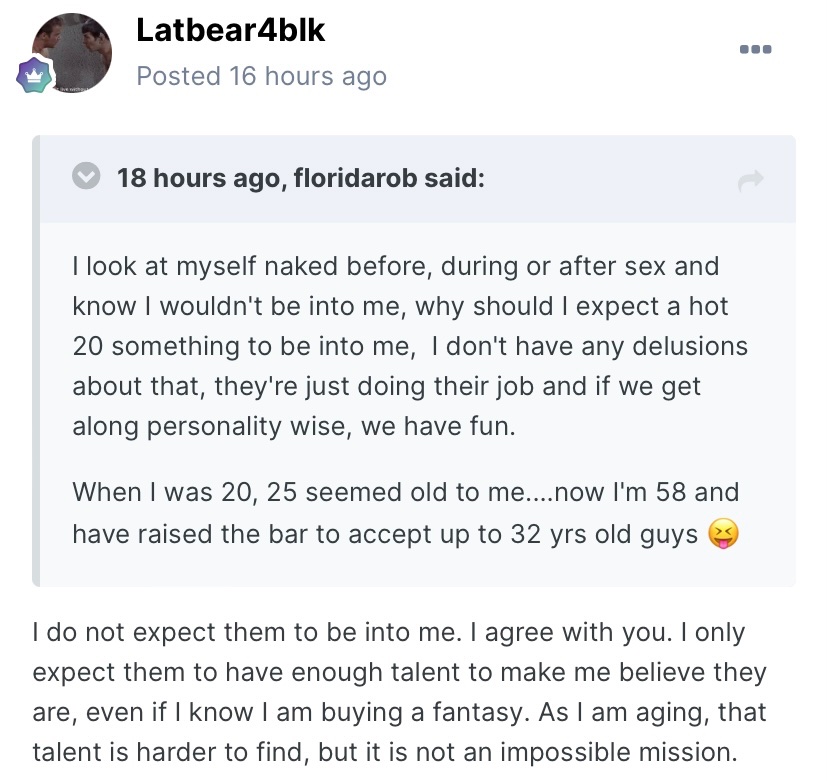The width and height of the screenshot is (827, 781).
Task: Click the word floridarob in quote header
Action: pyautogui.click(x=355, y=178)
